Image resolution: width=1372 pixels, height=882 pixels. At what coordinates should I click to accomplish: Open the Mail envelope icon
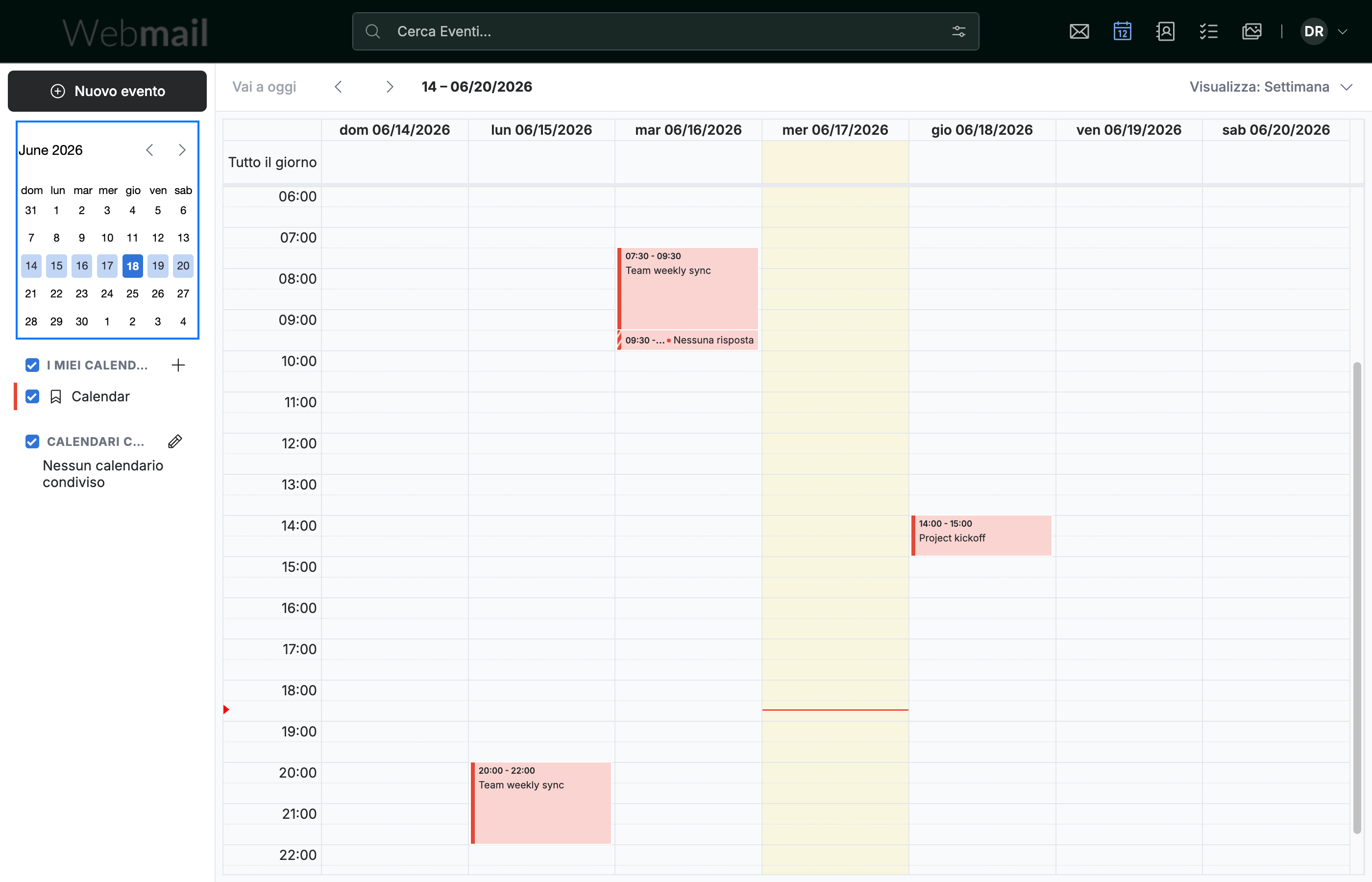[1079, 31]
